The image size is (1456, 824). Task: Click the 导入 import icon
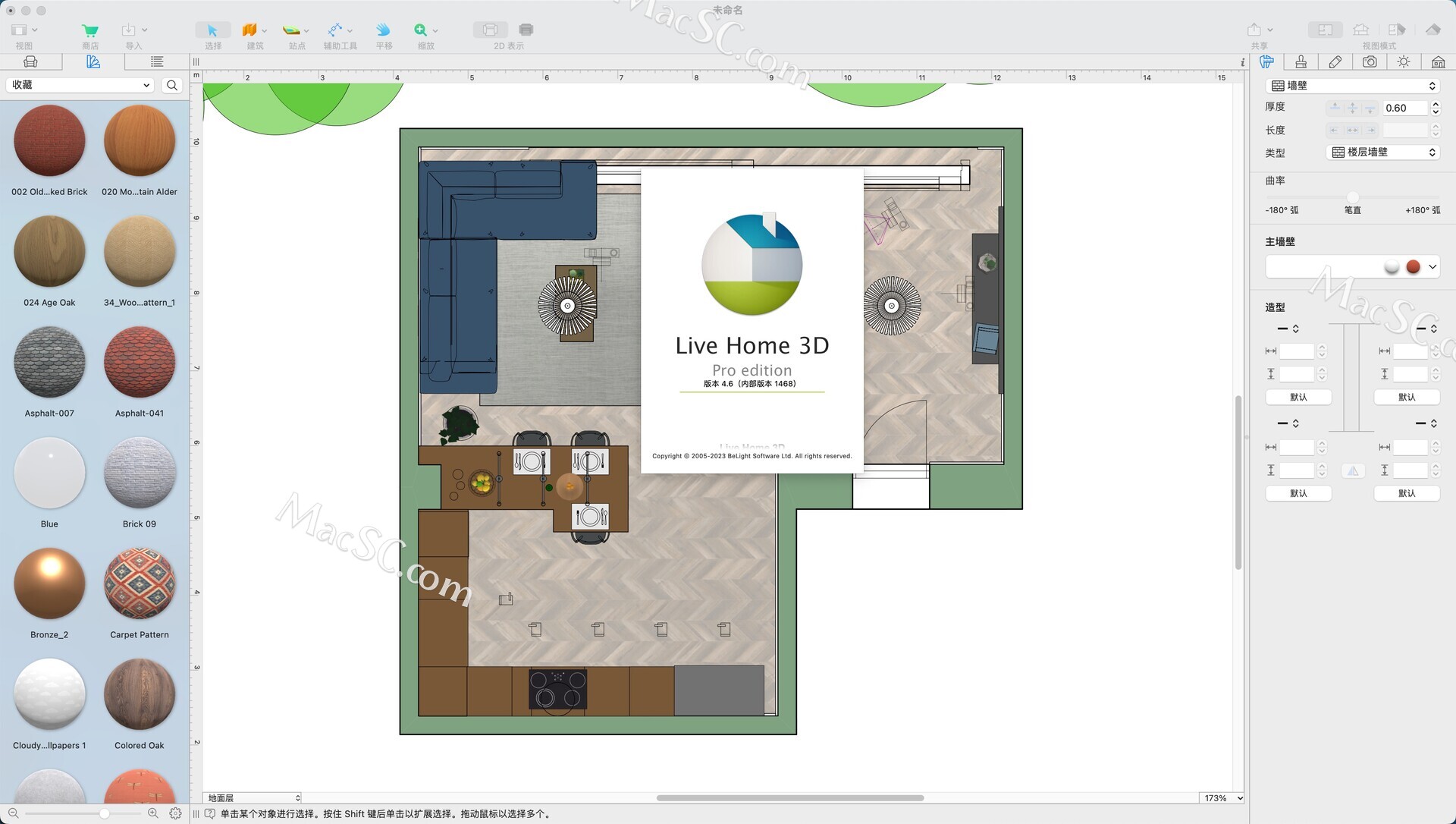point(128,30)
